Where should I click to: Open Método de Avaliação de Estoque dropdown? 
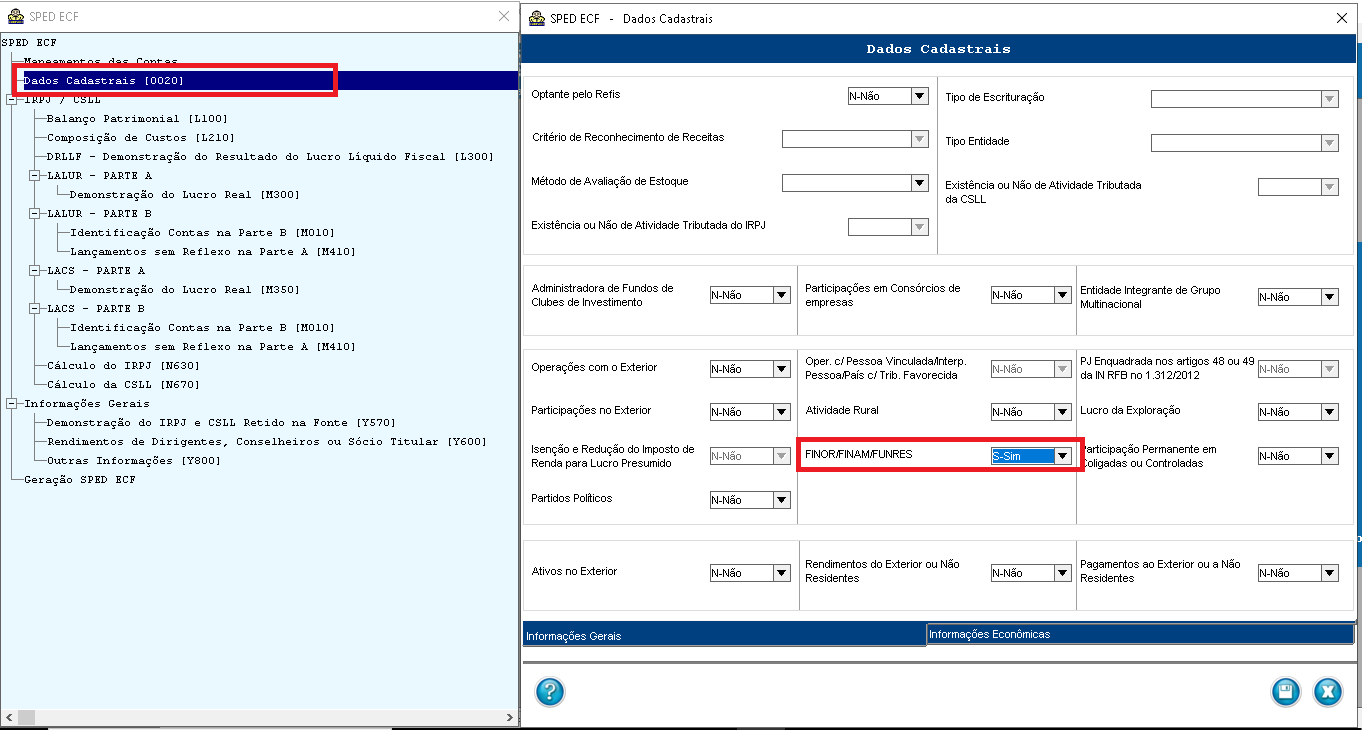(919, 183)
